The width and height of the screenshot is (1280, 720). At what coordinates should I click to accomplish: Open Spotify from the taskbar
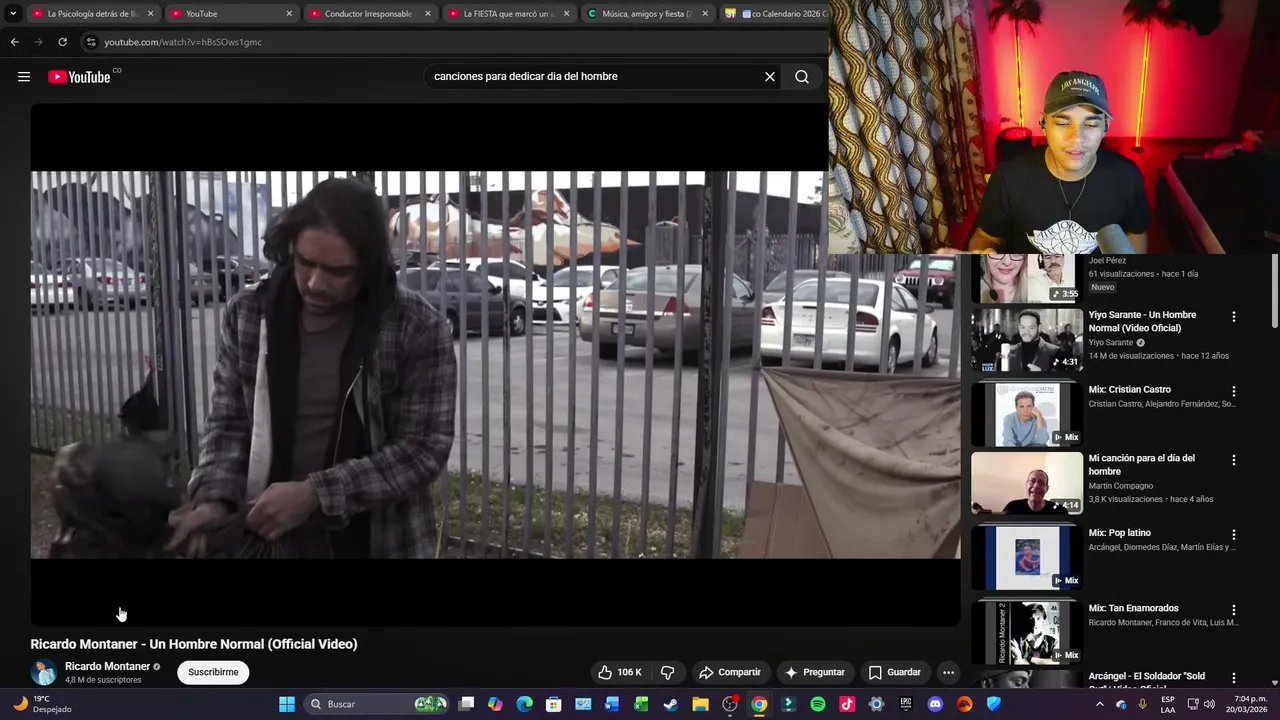pos(818,704)
